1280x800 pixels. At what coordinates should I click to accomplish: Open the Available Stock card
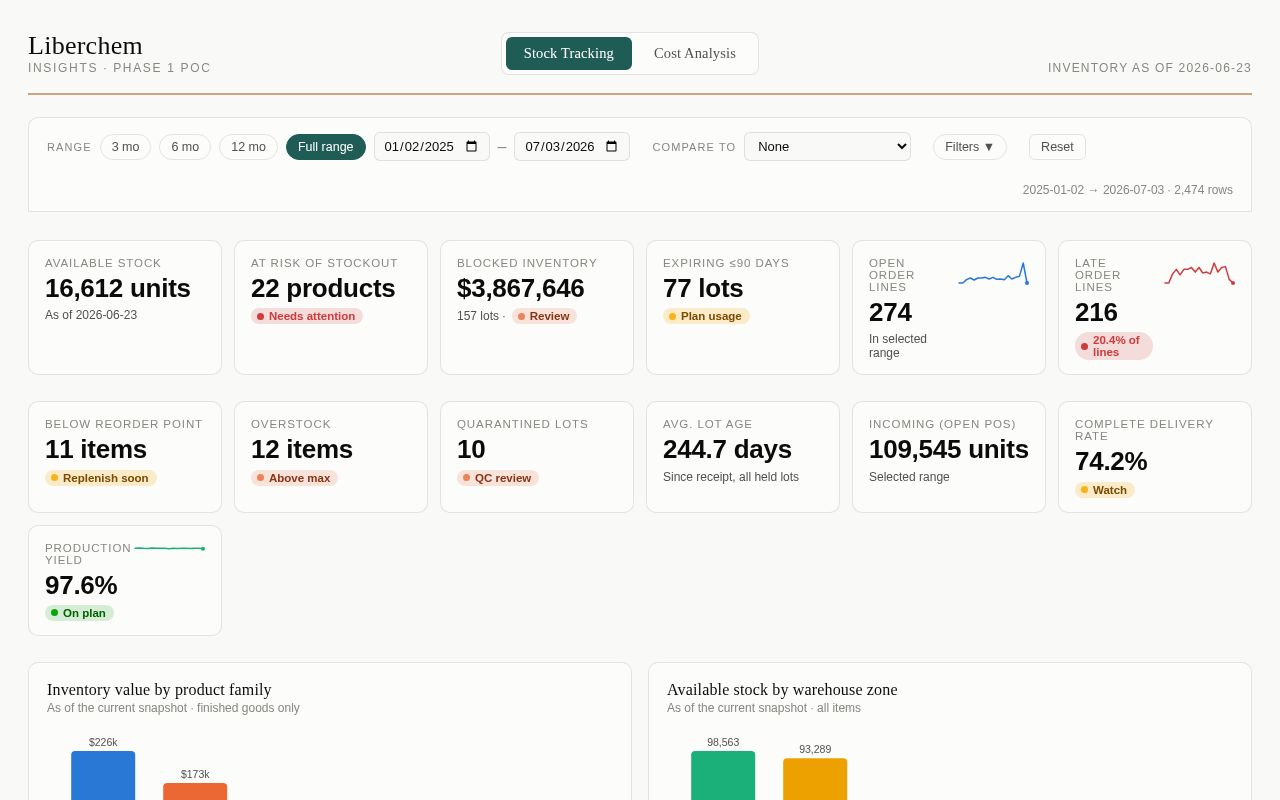[125, 308]
